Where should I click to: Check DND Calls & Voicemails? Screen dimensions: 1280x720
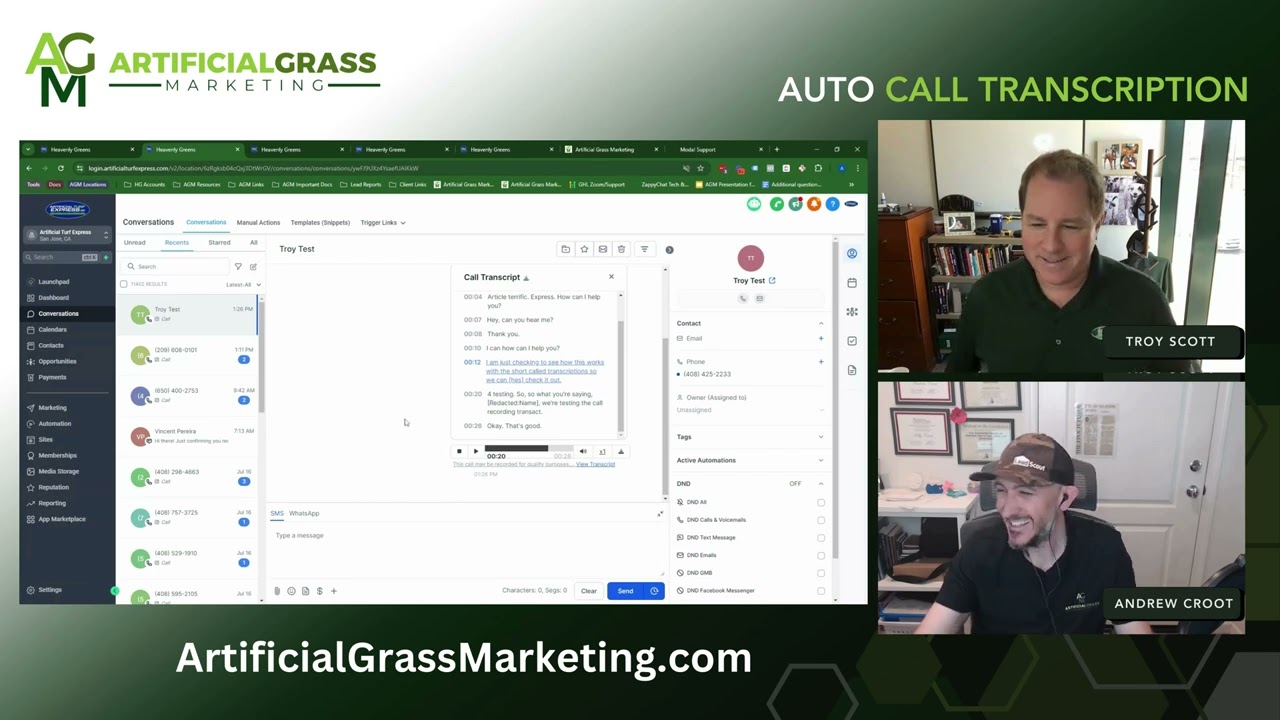[821, 520]
